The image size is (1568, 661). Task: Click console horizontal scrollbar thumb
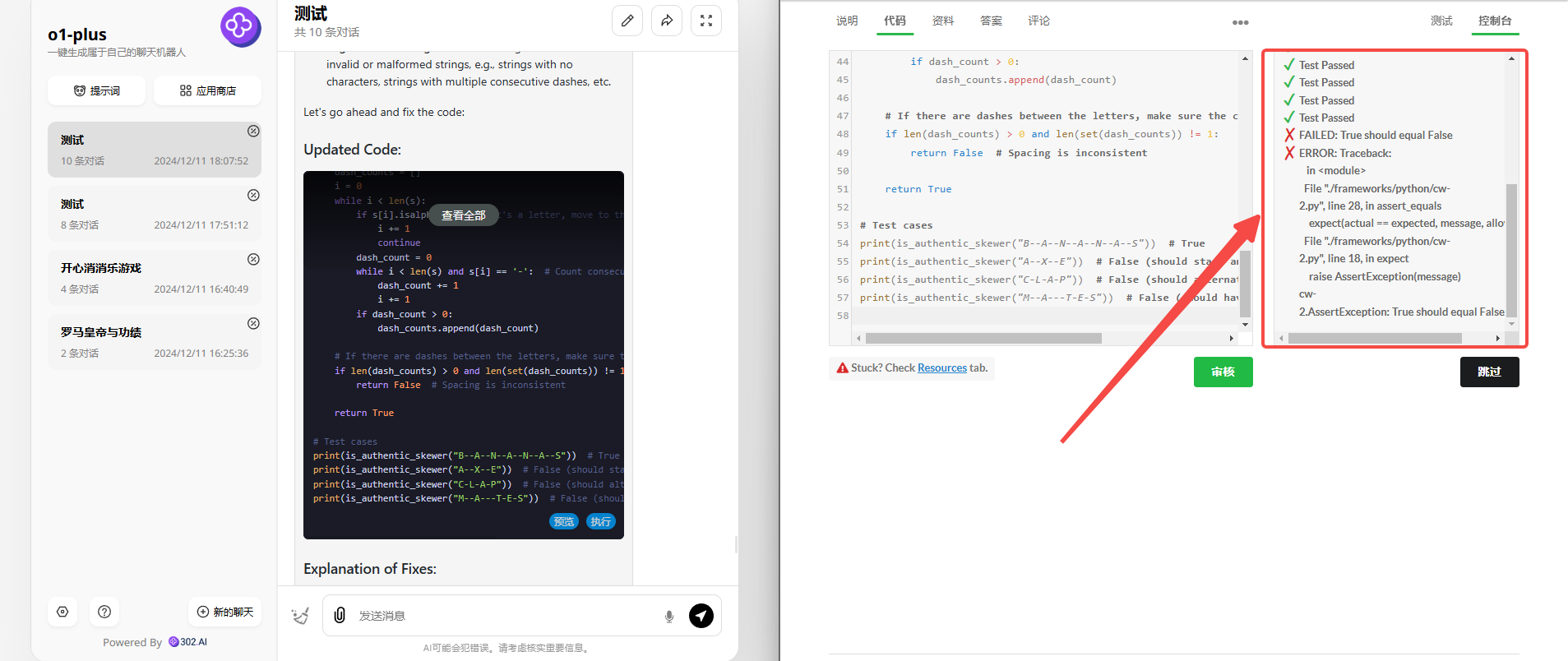pyautogui.click(x=1375, y=338)
